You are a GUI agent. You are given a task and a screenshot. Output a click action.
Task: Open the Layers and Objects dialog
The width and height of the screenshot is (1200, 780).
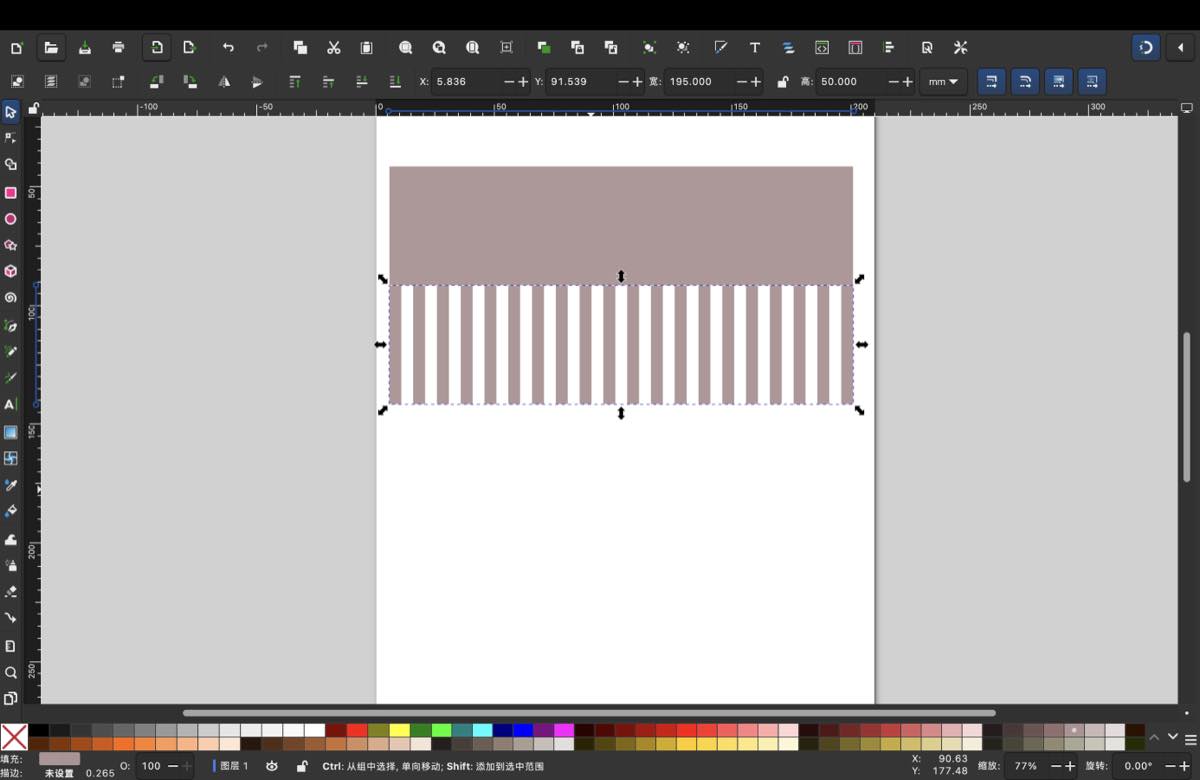788,47
